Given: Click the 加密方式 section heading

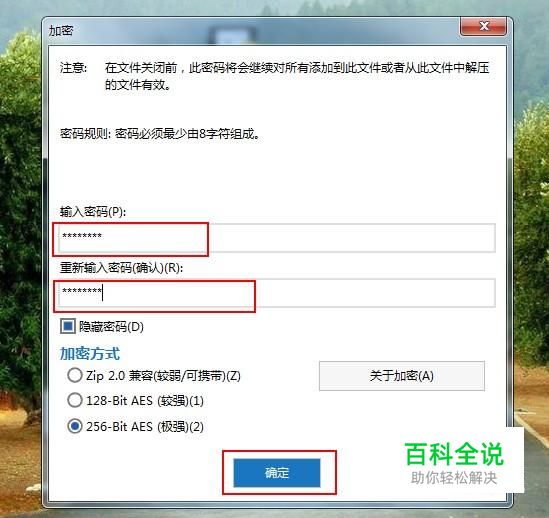Looking at the screenshot, I should point(90,353).
